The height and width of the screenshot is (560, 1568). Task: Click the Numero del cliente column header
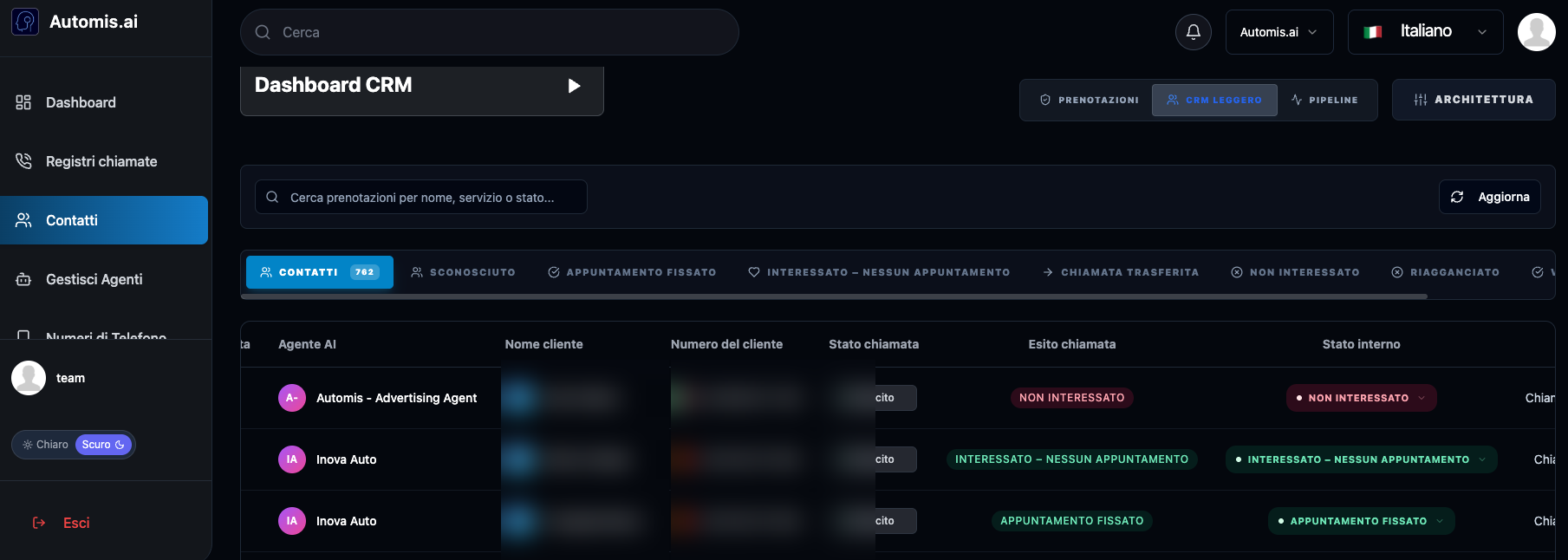pos(726,344)
